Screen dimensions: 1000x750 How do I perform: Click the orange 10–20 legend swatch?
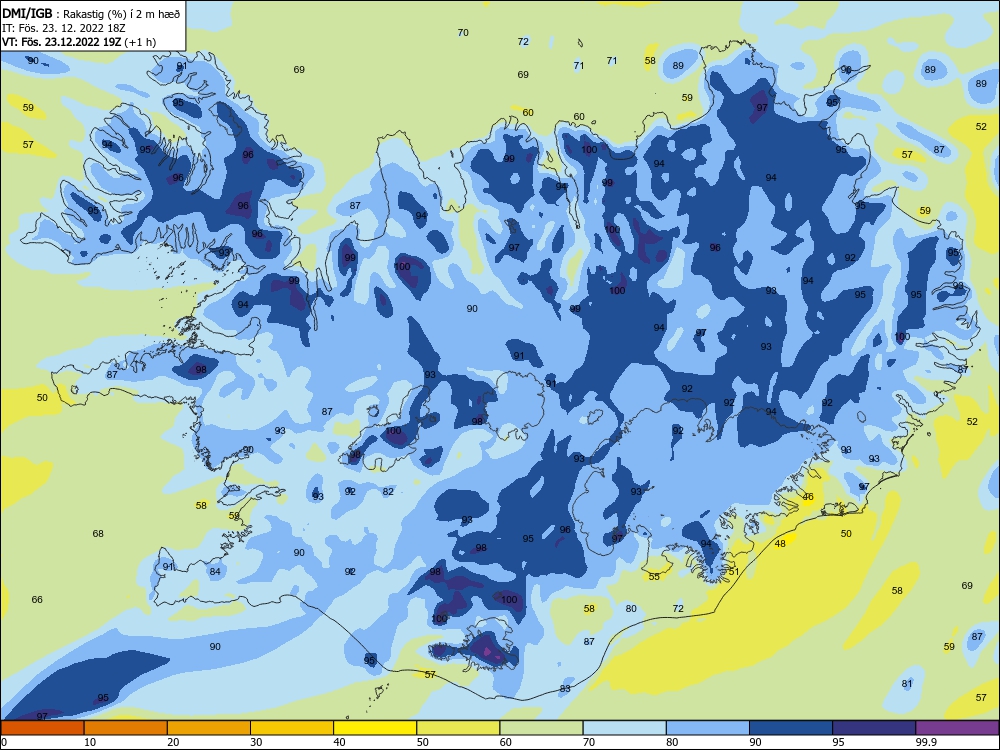click(126, 728)
